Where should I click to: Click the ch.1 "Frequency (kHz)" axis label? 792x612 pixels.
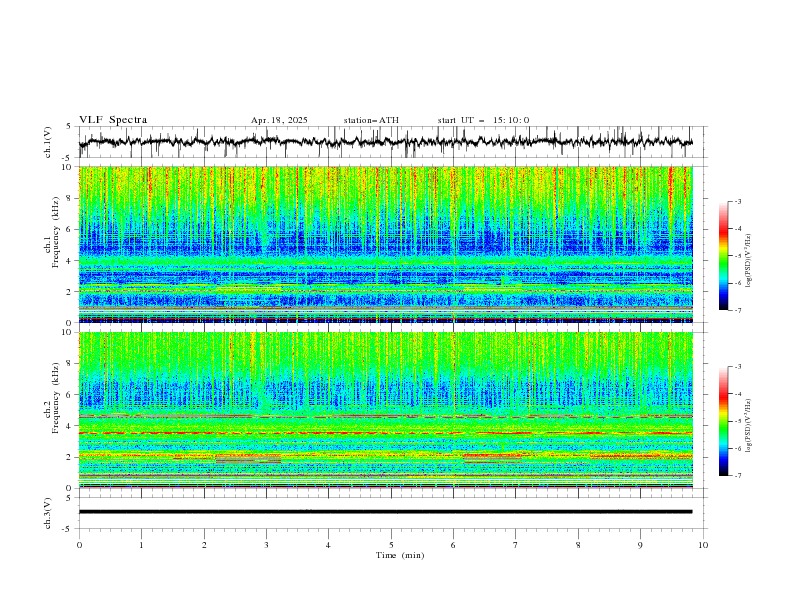click(x=55, y=233)
